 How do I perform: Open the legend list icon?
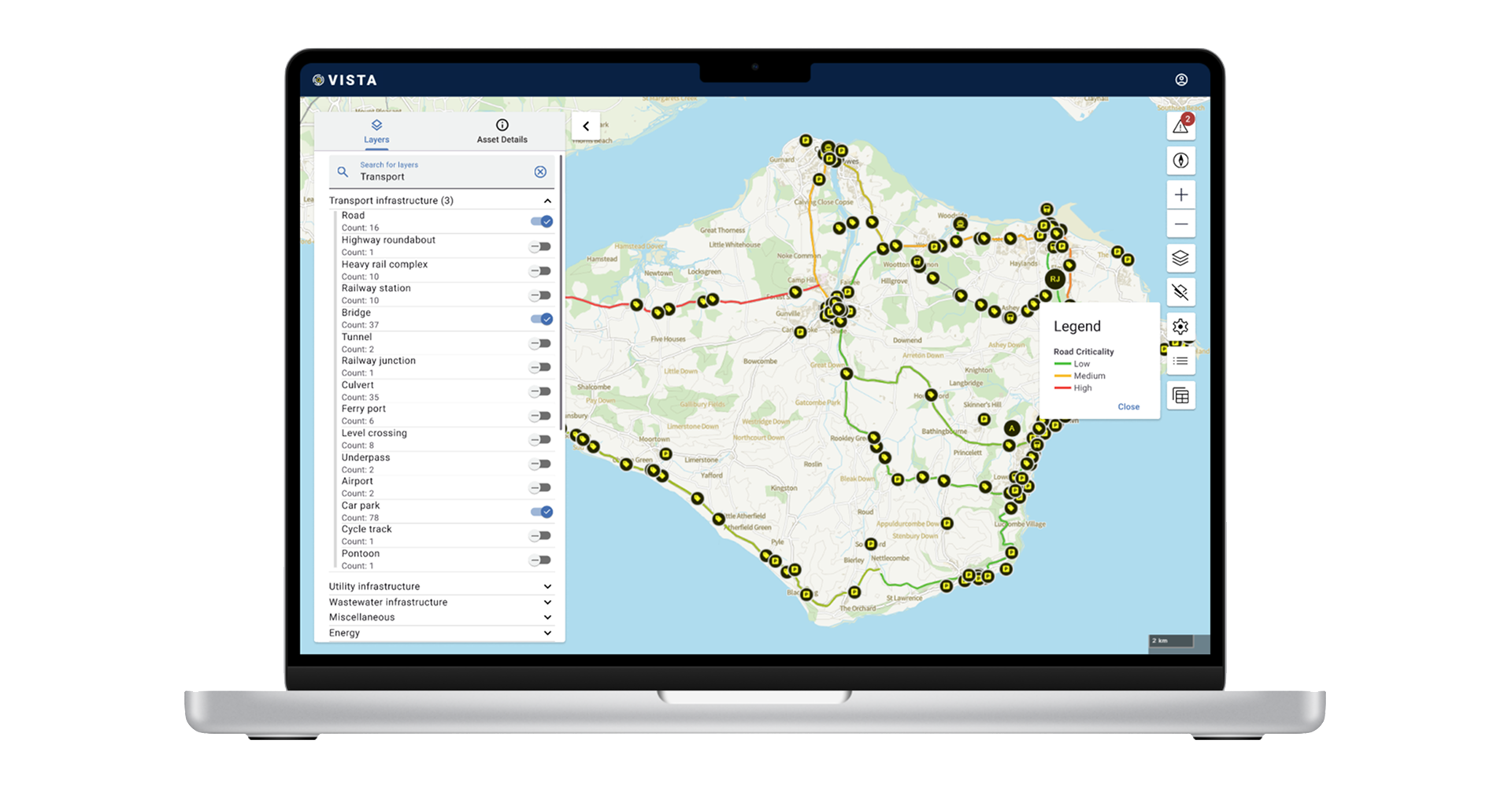click(x=1180, y=361)
